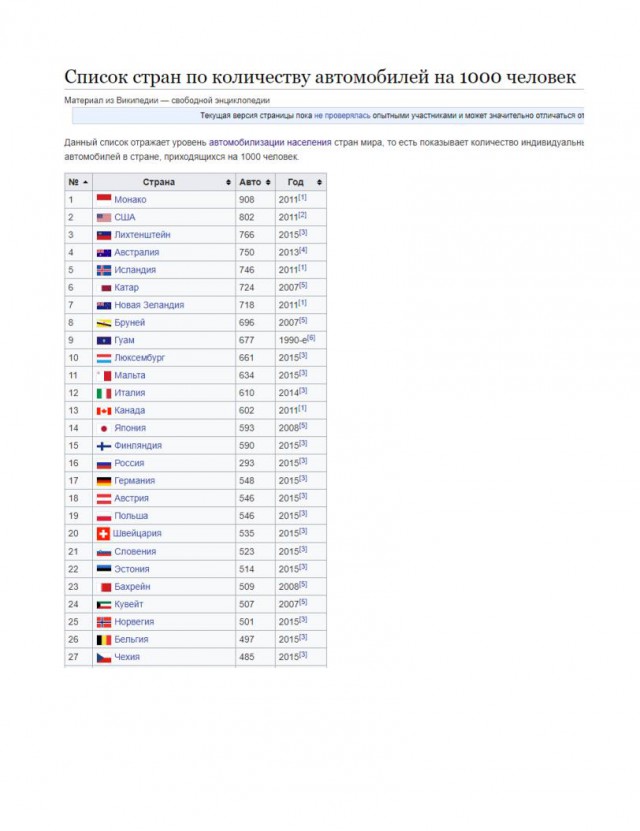Screen dimensions: 640x831
Task: Click the Iceland flag icon
Action: 104,270
